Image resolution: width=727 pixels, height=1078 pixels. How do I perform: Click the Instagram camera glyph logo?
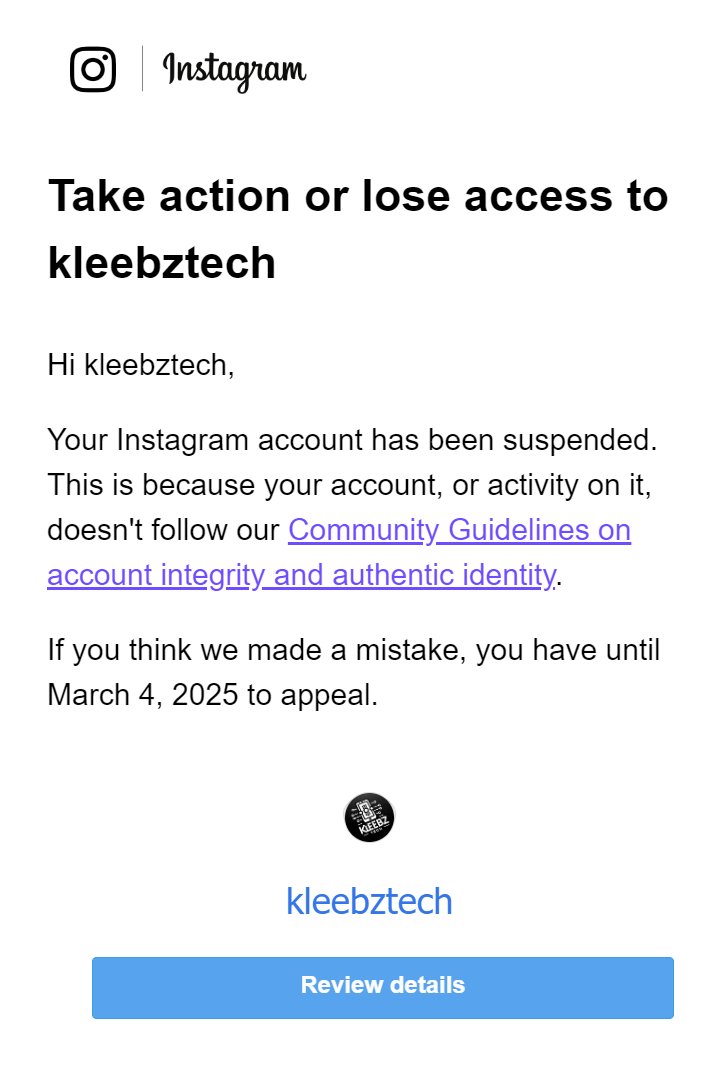(x=93, y=69)
